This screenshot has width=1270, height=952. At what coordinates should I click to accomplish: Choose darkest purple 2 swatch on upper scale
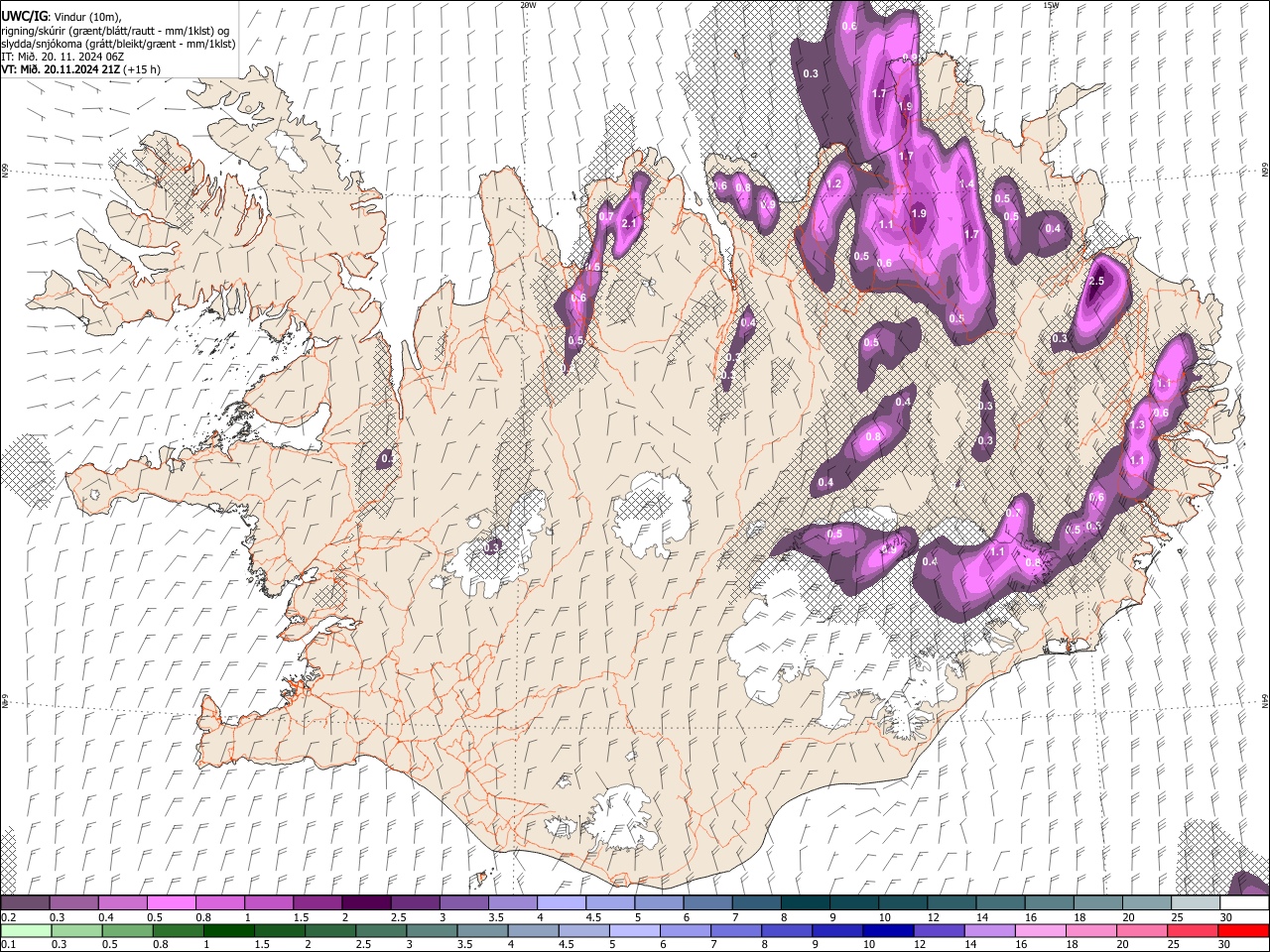(366, 903)
